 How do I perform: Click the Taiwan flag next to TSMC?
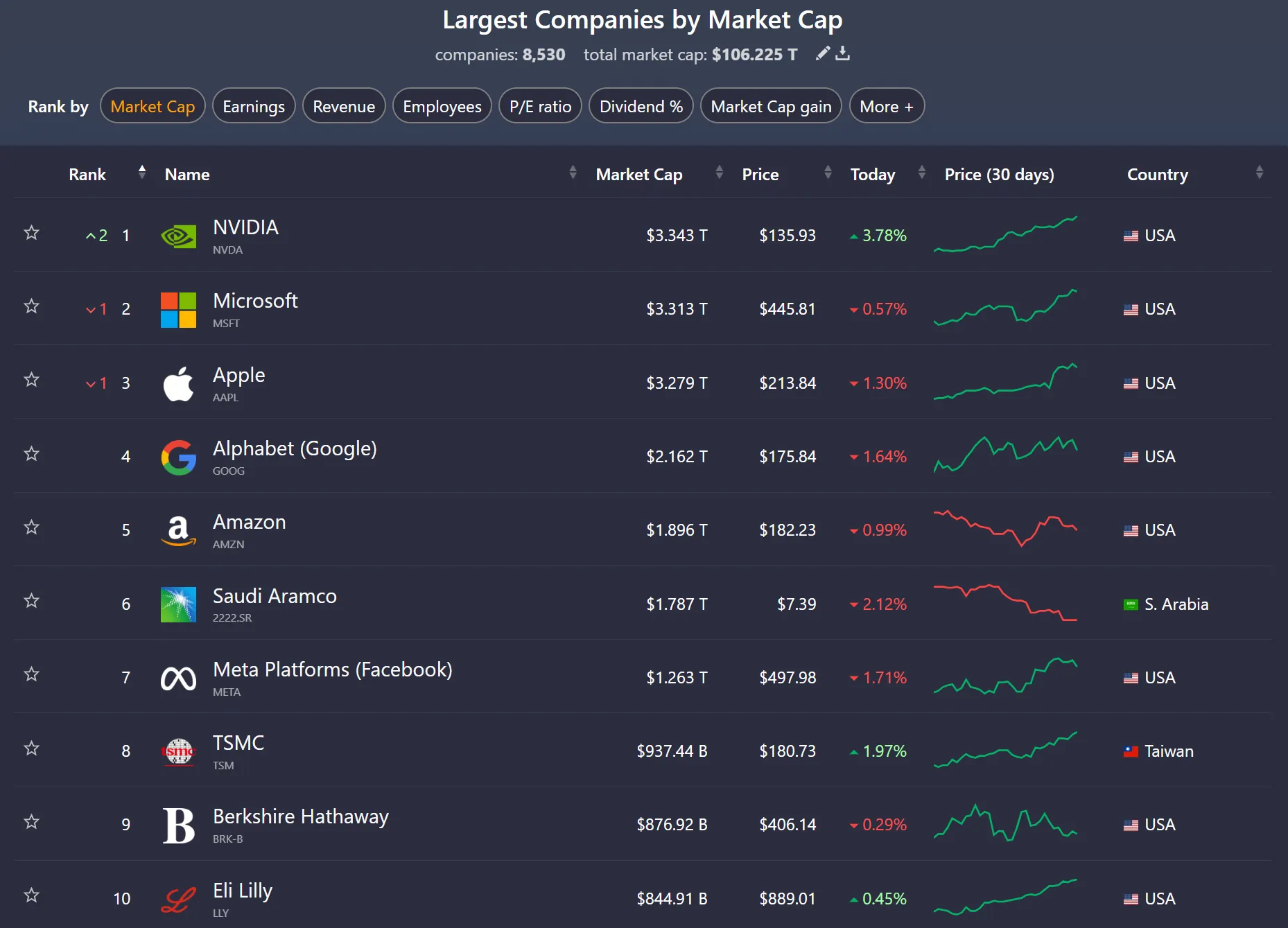1131,751
